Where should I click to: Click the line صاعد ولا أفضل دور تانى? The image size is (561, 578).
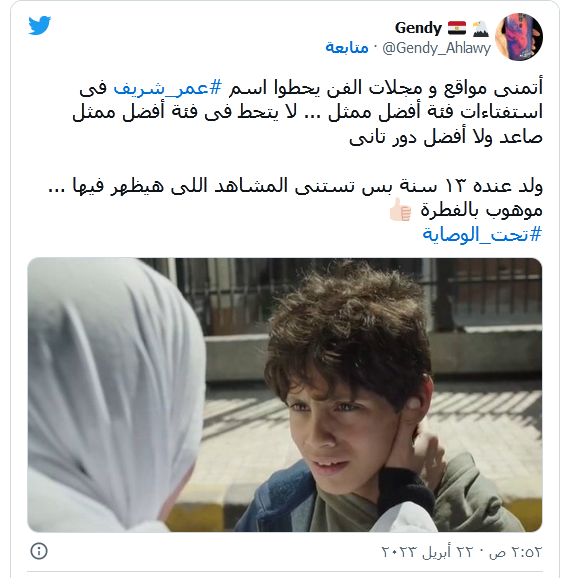tap(446, 137)
